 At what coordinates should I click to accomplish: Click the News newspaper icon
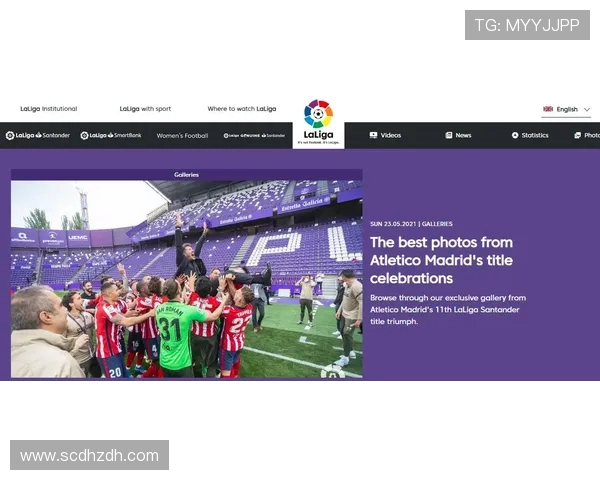(449, 135)
